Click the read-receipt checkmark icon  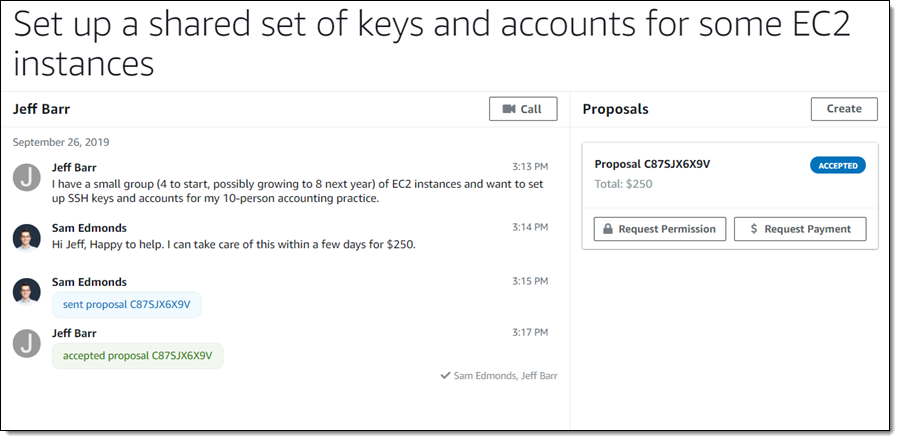[445, 376]
